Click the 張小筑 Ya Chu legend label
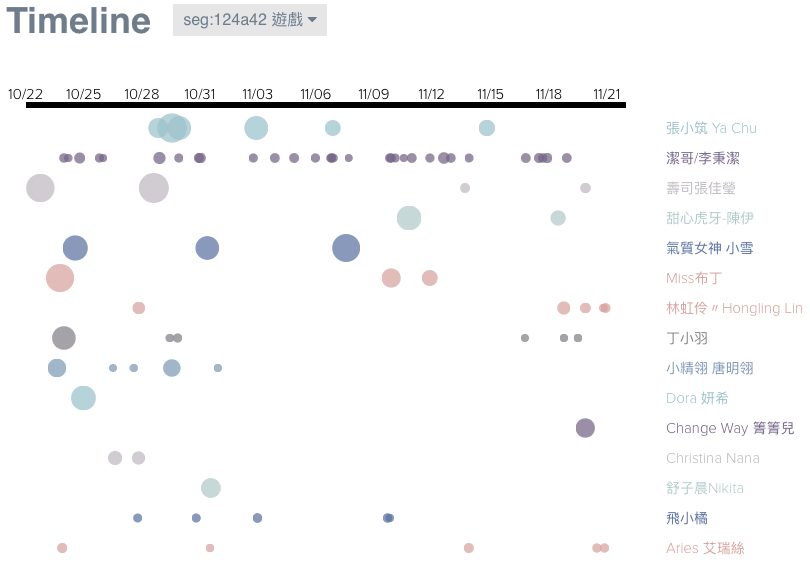This screenshot has height=563, width=810. pyautogui.click(x=711, y=128)
